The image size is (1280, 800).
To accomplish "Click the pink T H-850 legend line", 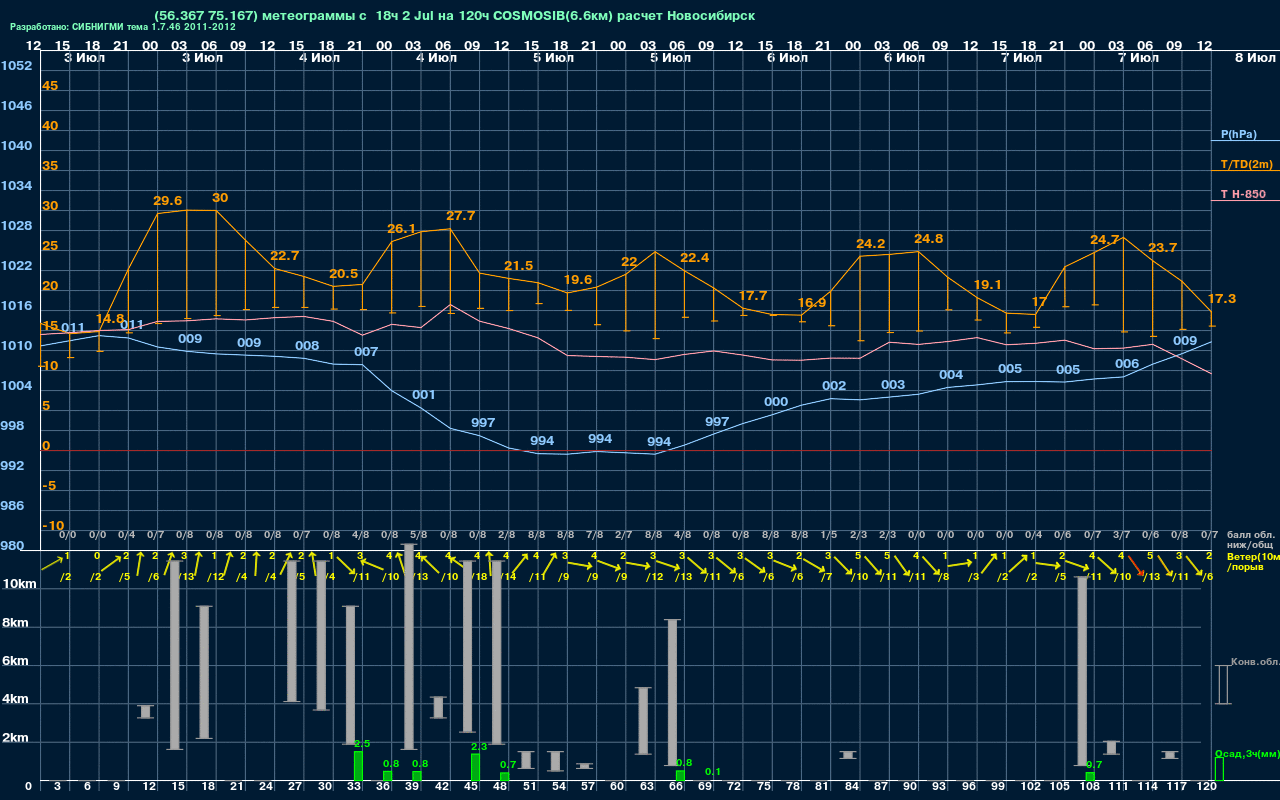I will (x=1245, y=201).
